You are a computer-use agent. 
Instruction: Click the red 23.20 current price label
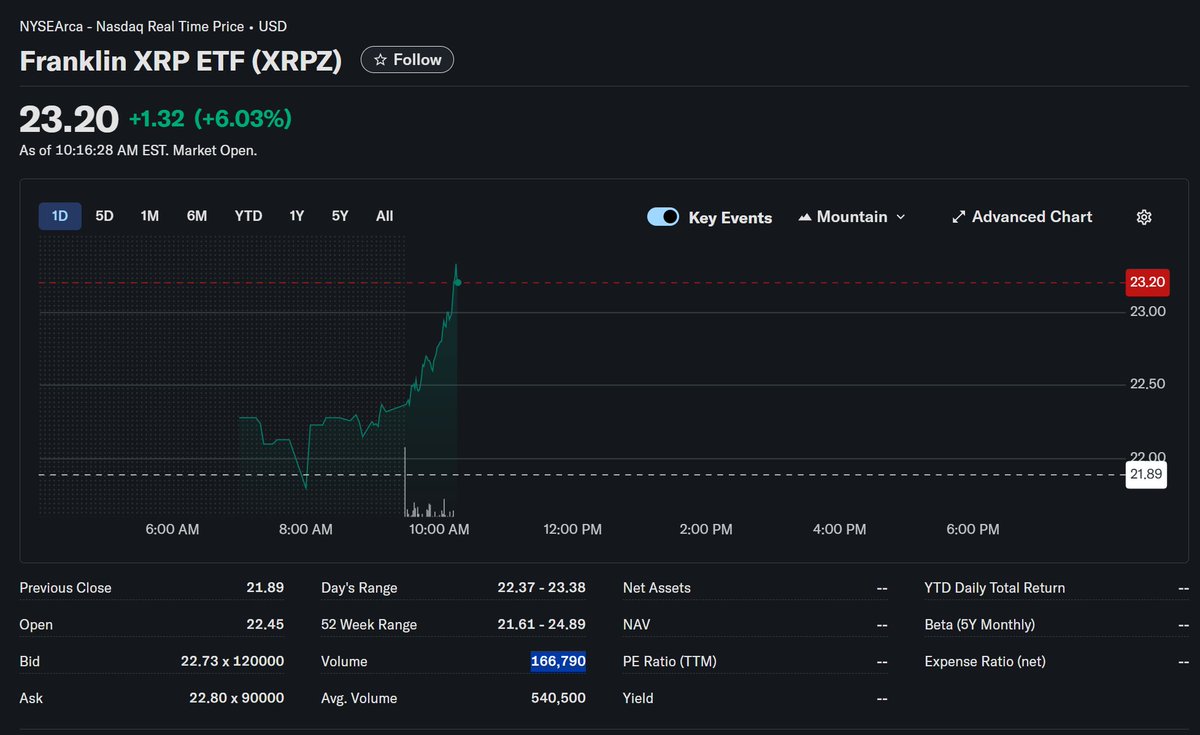1147,283
